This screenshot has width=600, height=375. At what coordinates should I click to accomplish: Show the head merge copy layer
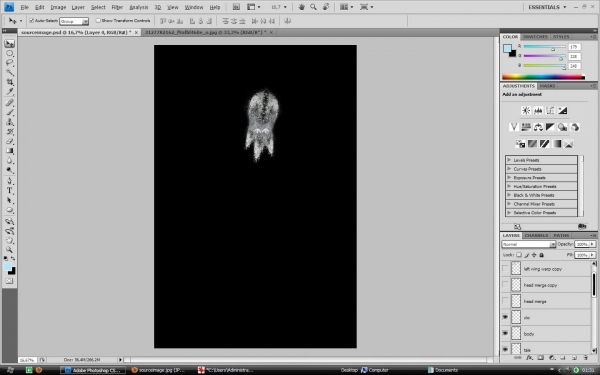point(505,285)
